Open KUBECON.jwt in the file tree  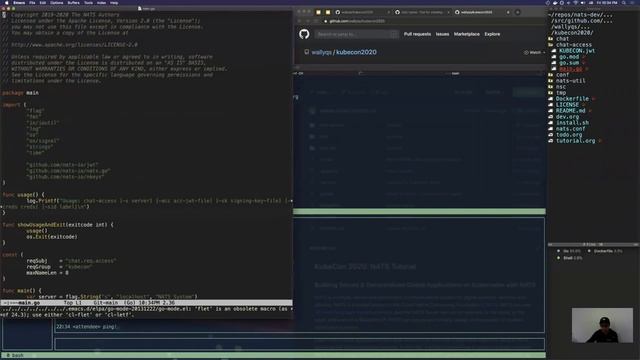577,51
